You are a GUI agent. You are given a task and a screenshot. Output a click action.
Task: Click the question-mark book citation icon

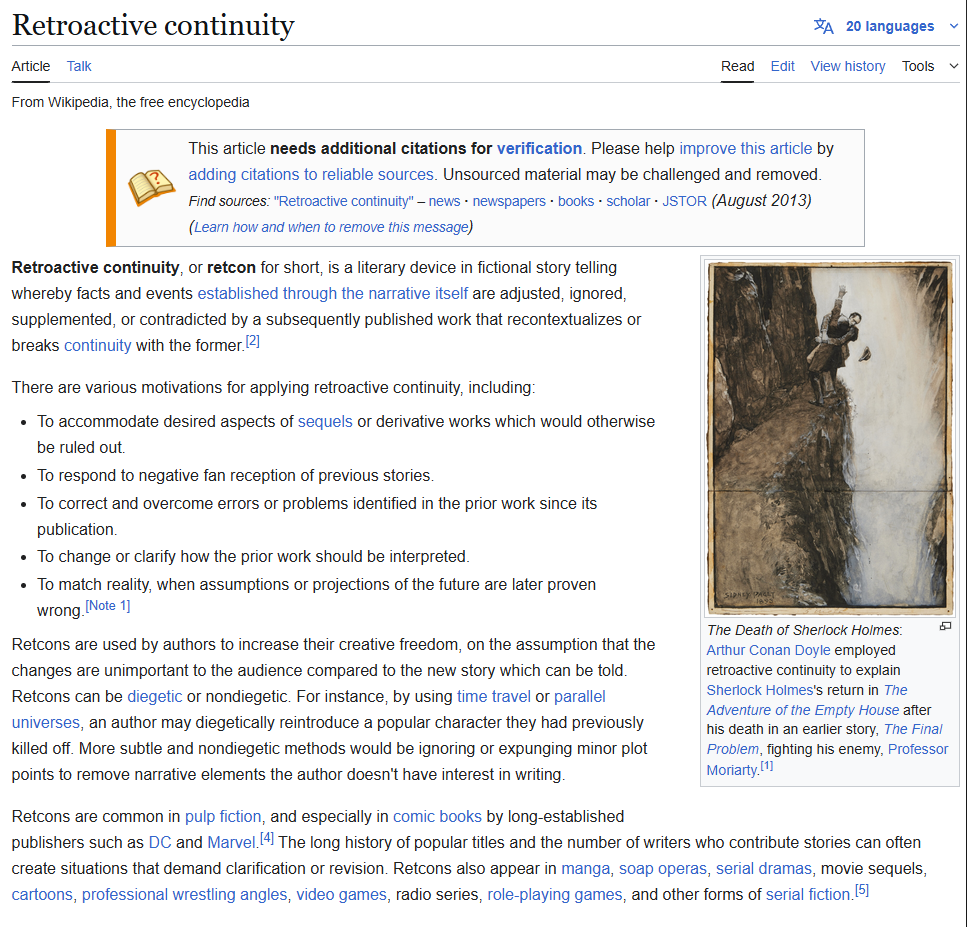pyautogui.click(x=152, y=187)
